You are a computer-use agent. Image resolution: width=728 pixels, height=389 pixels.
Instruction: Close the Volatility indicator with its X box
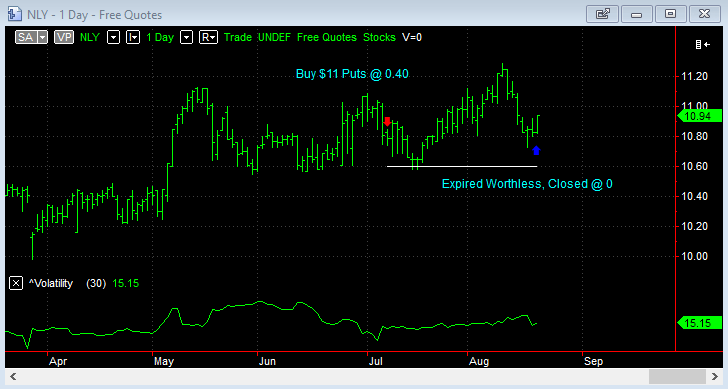point(16,283)
